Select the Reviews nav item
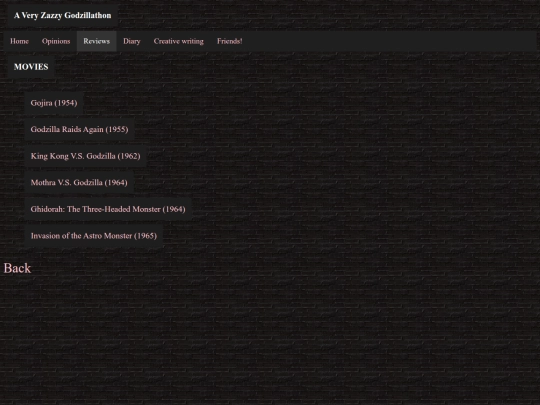The image size is (540, 405). [x=96, y=41]
